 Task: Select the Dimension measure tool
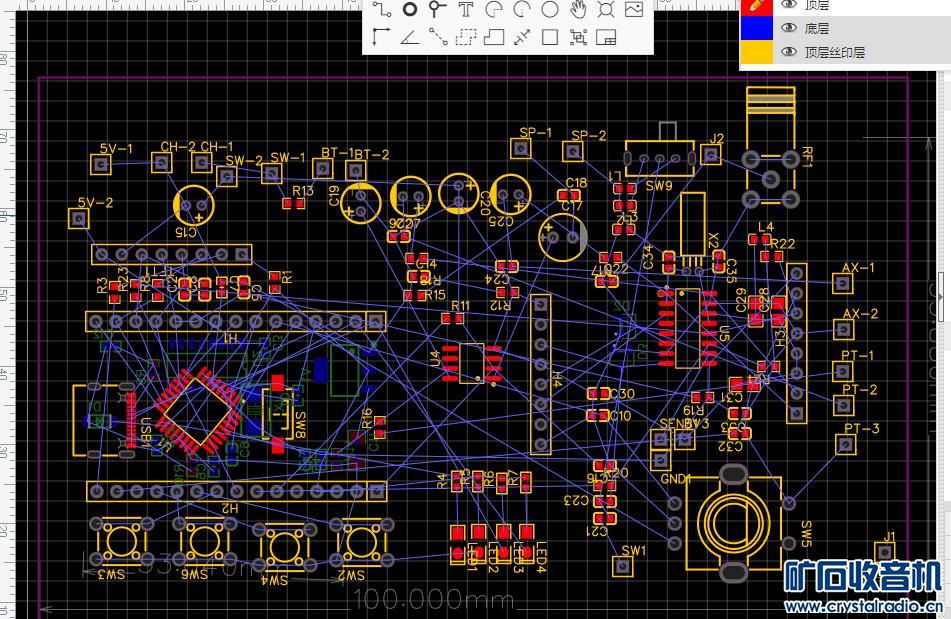click(522, 38)
